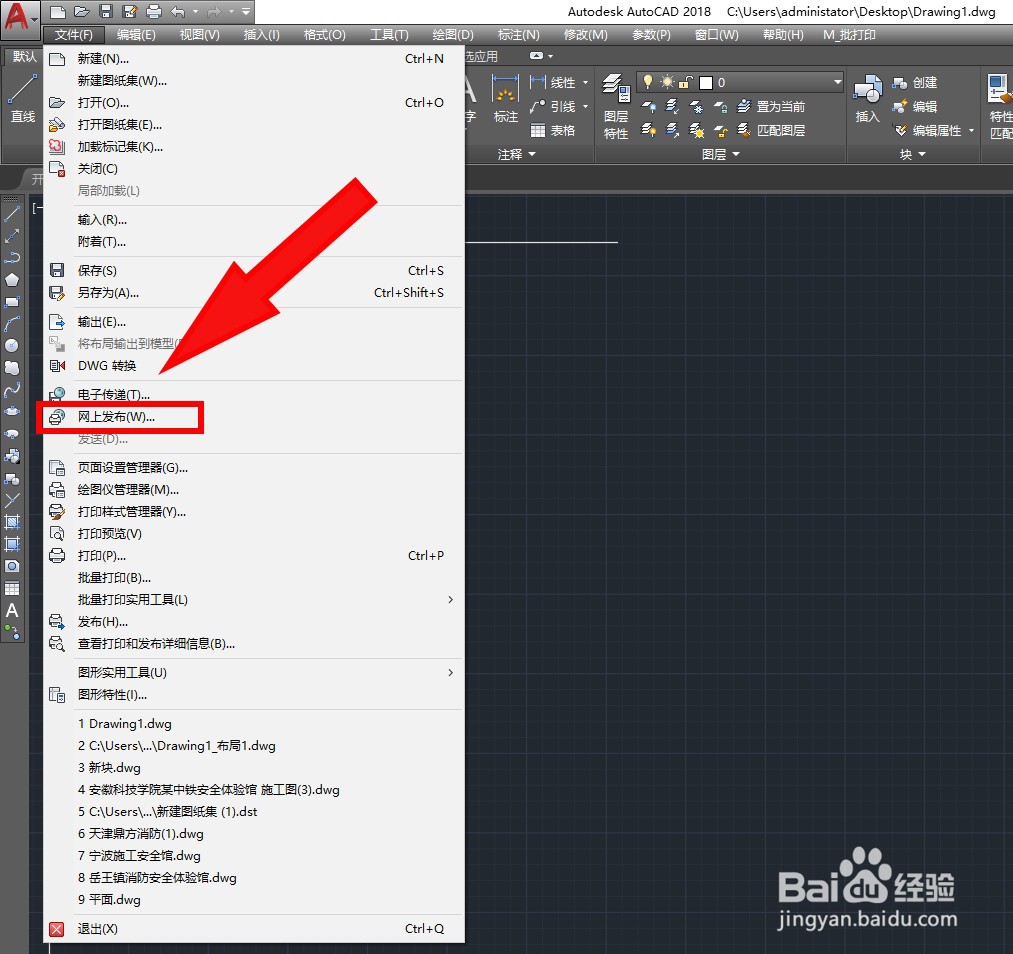
Task: Choose 退出(X) from File menu
Action: pyautogui.click(x=254, y=929)
